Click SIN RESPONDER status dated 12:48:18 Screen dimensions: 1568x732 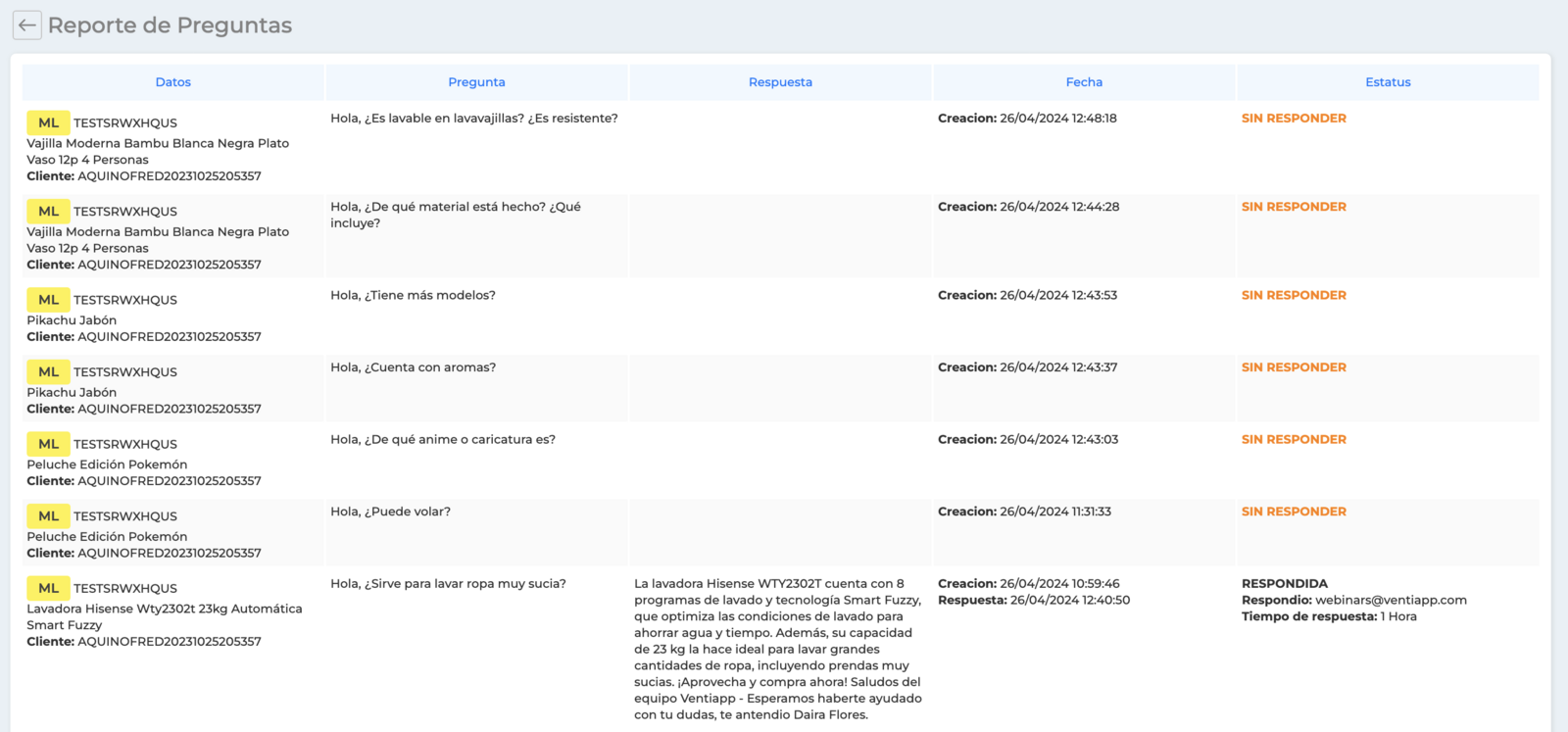[1294, 119]
